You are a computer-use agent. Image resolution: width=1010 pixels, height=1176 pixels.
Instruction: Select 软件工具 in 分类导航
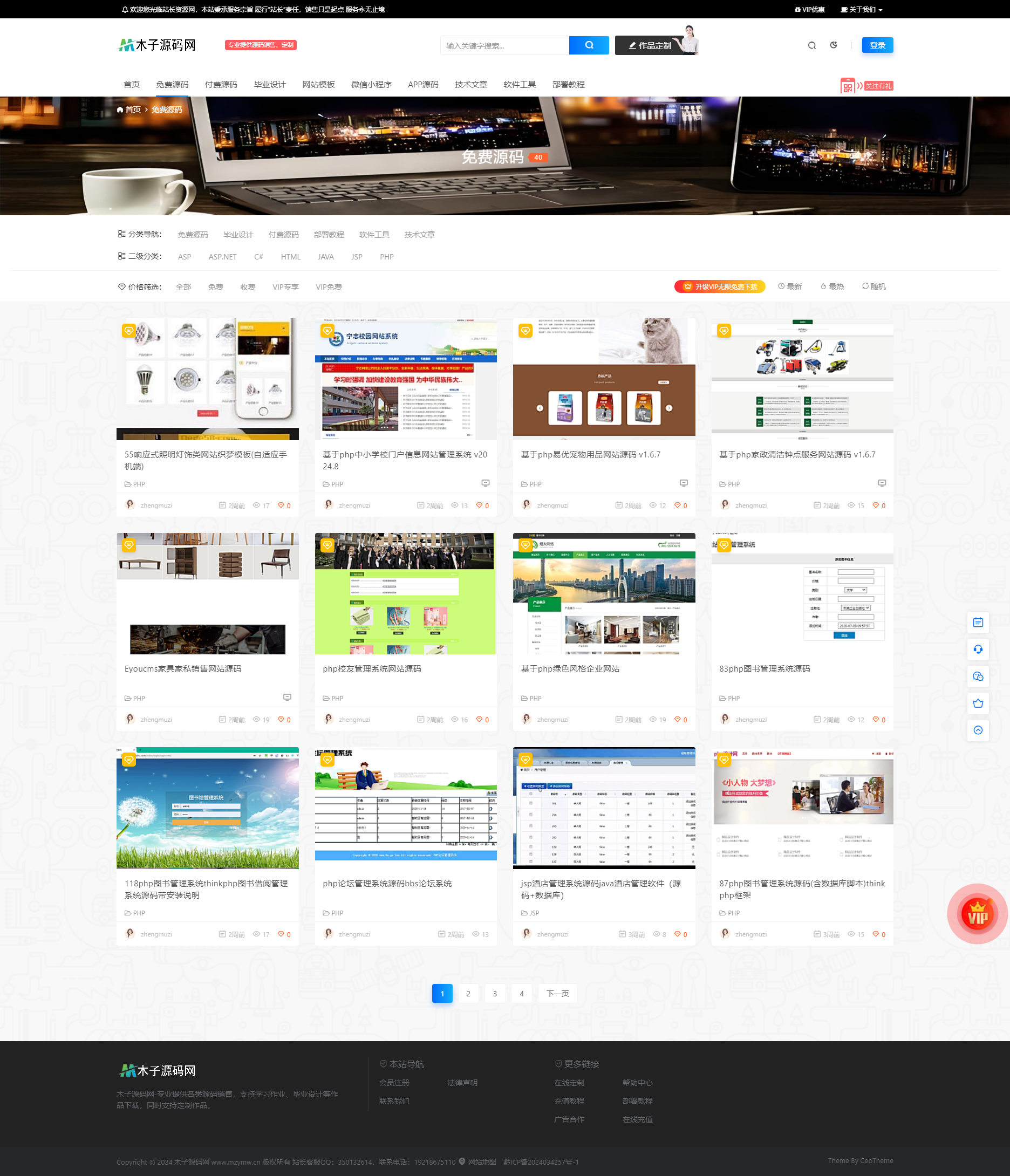[374, 235]
